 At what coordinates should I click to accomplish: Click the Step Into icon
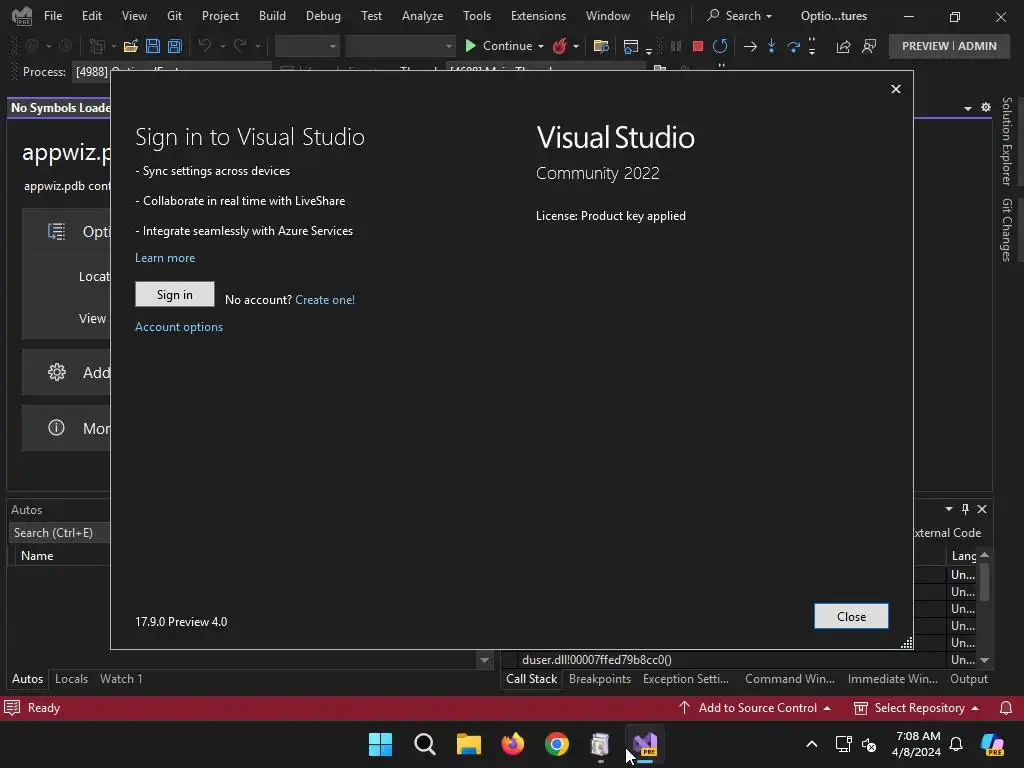click(x=771, y=46)
